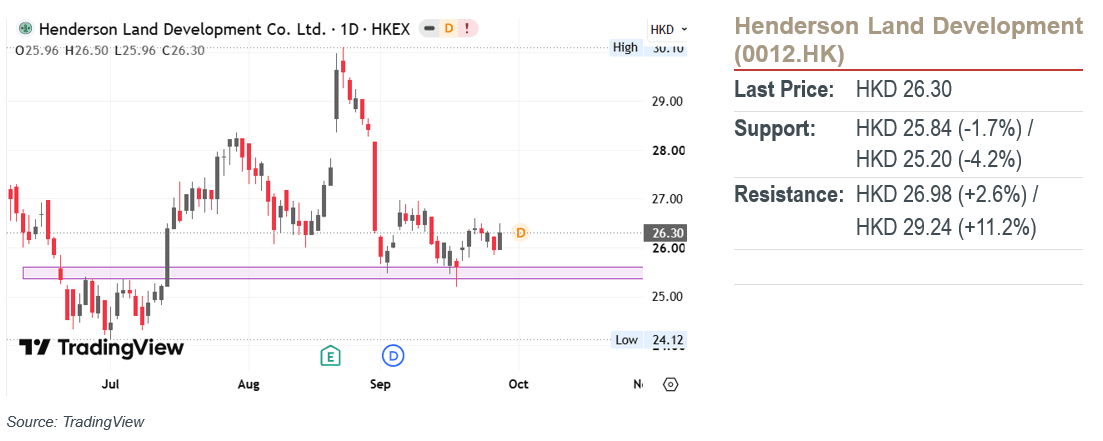Click the 24.12 low price value
The width and height of the screenshot is (1103, 441).
[x=668, y=340]
